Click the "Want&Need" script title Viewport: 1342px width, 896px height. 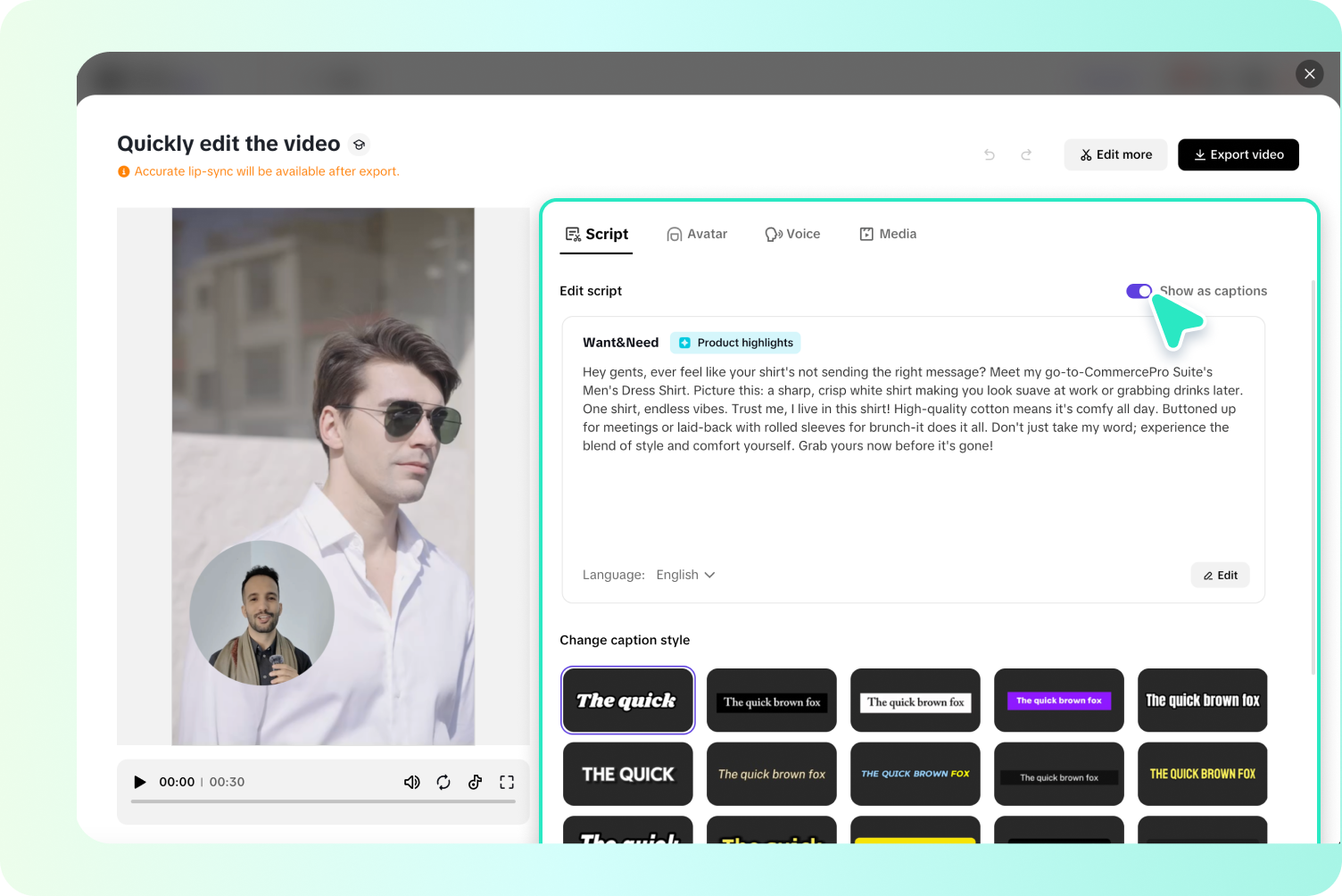point(621,343)
